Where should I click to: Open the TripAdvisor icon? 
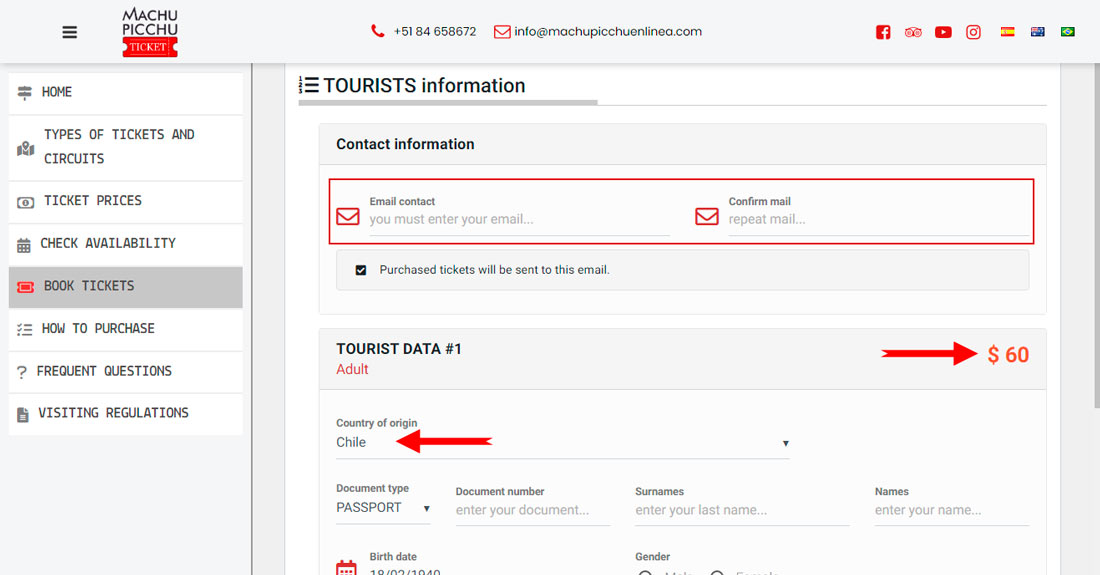point(913,32)
